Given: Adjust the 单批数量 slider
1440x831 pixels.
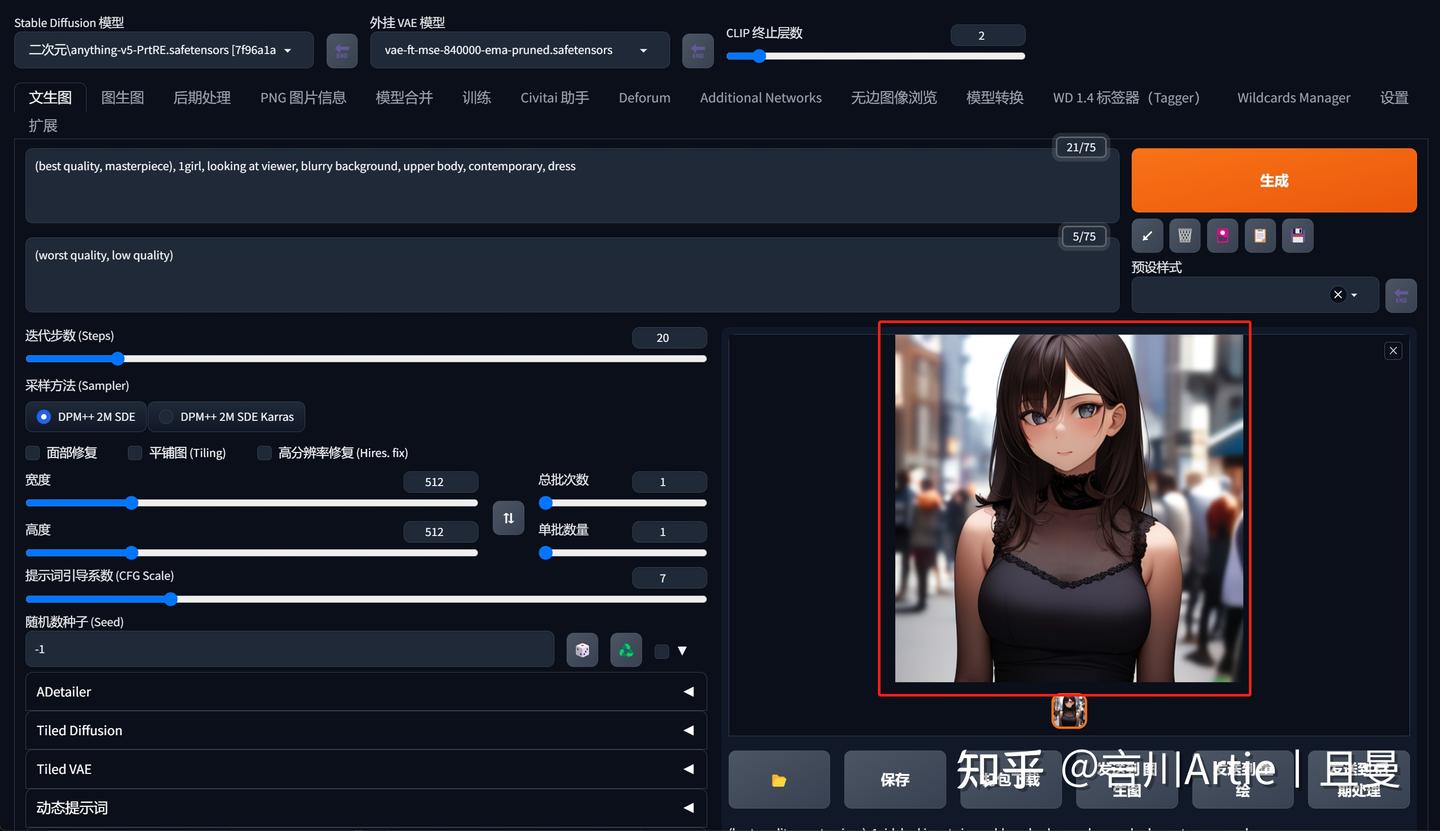Looking at the screenshot, I should coord(623,552).
